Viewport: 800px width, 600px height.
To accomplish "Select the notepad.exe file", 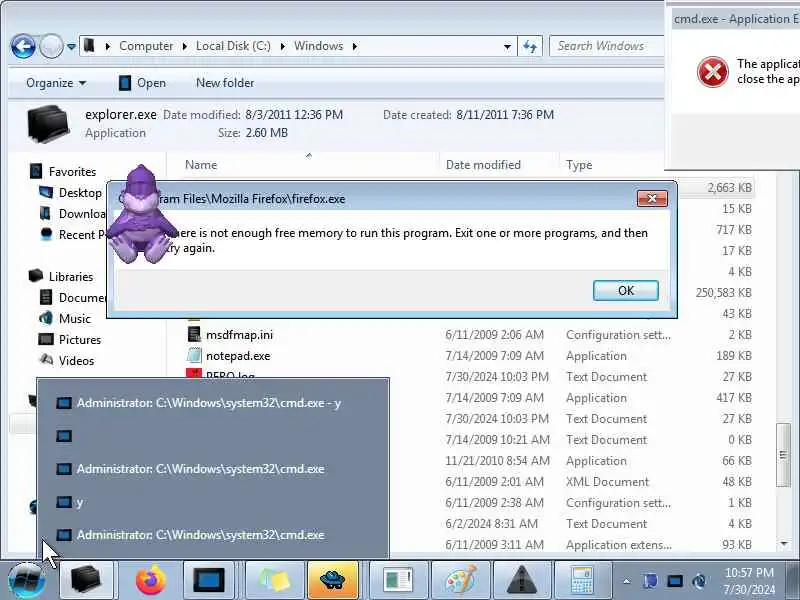I will click(x=238, y=356).
